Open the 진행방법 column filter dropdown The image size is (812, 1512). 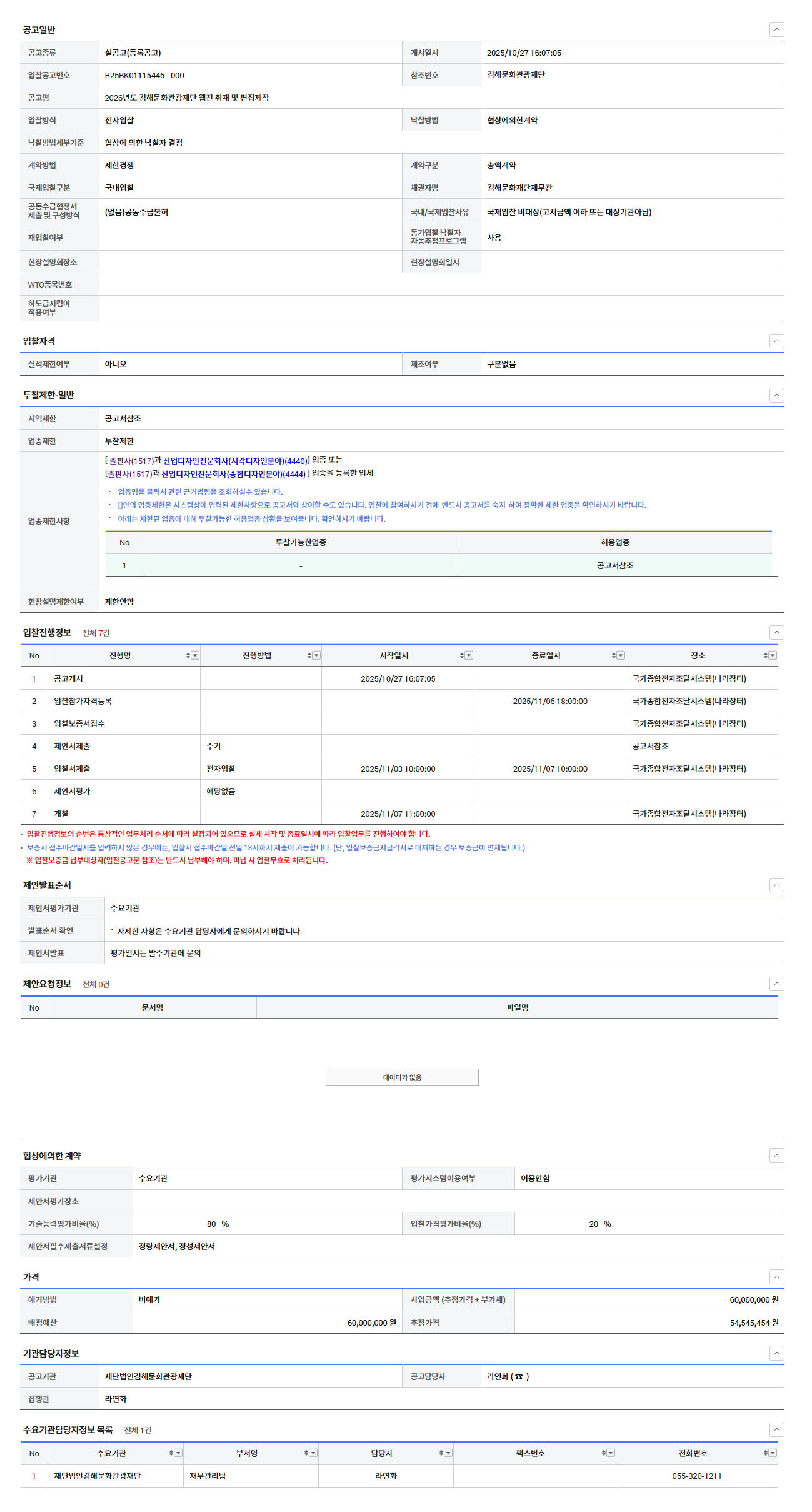317,655
